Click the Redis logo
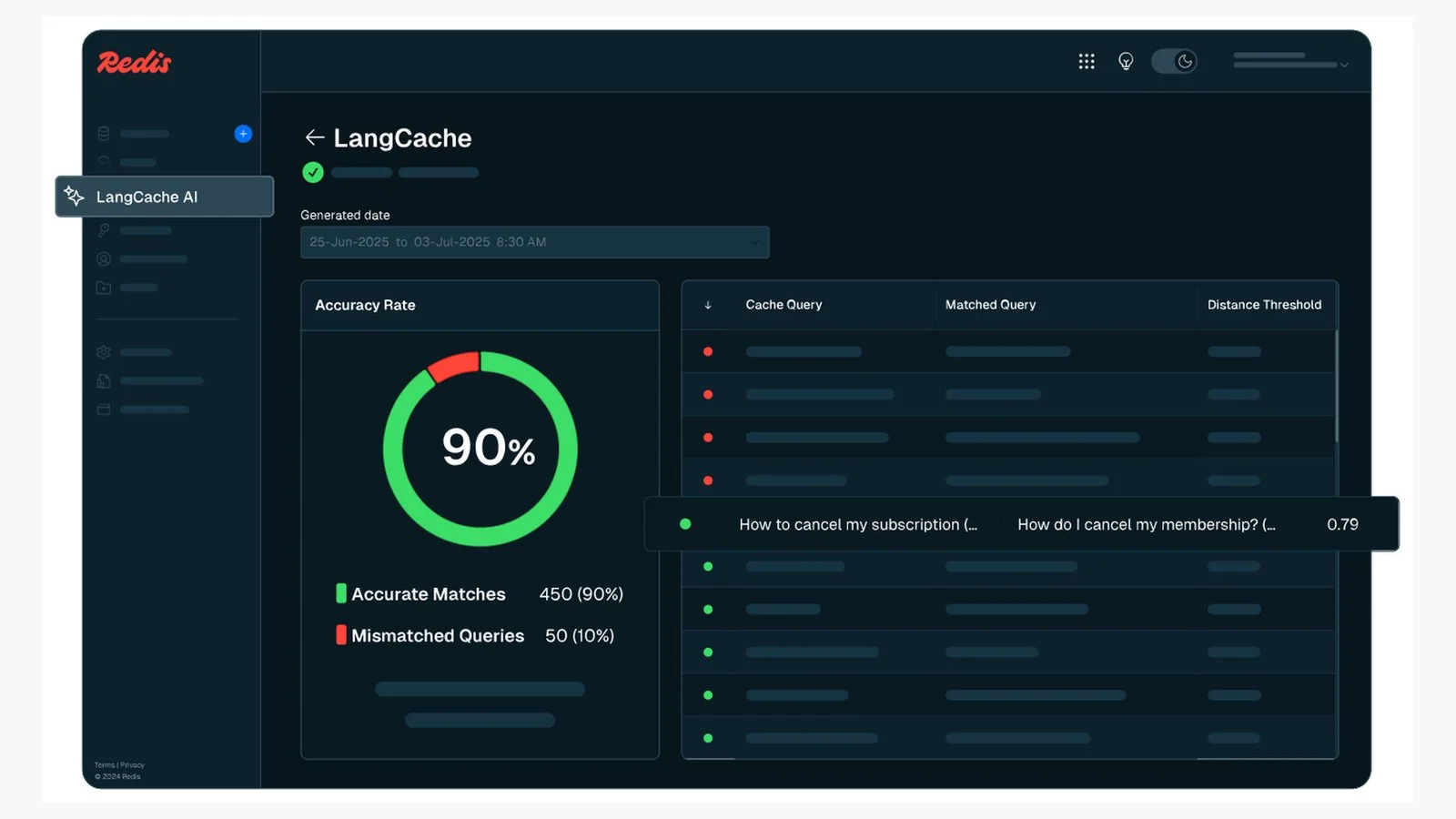Image resolution: width=1456 pixels, height=819 pixels. 134,62
